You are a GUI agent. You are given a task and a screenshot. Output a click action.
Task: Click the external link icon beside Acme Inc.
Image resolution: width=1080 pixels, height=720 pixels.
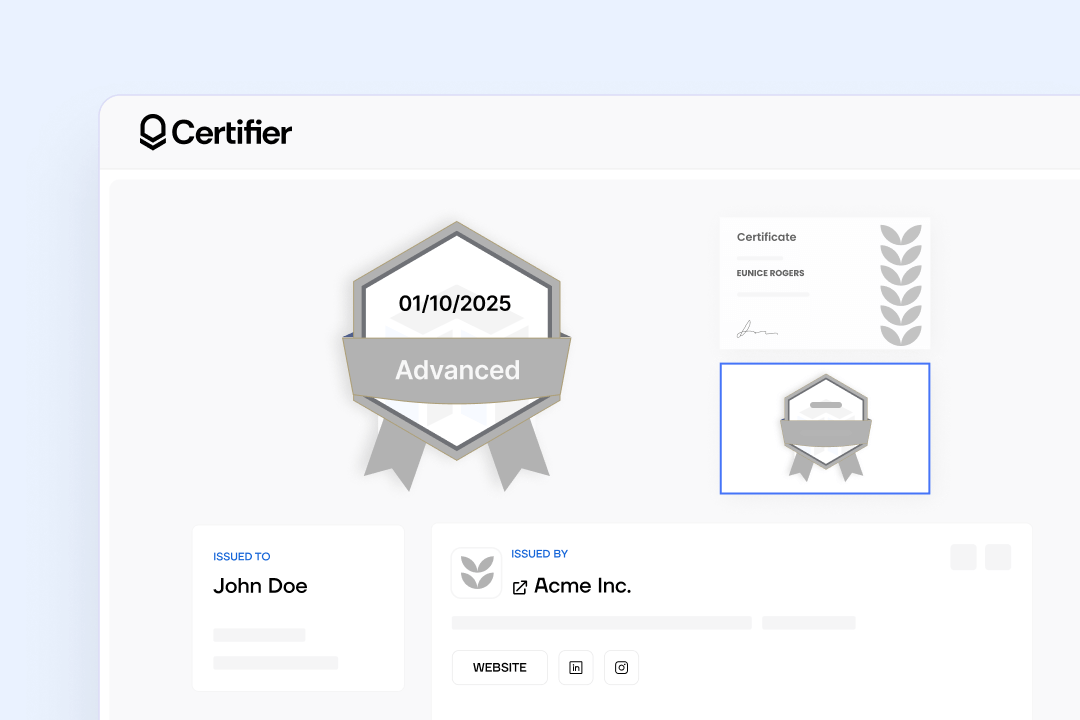520,587
